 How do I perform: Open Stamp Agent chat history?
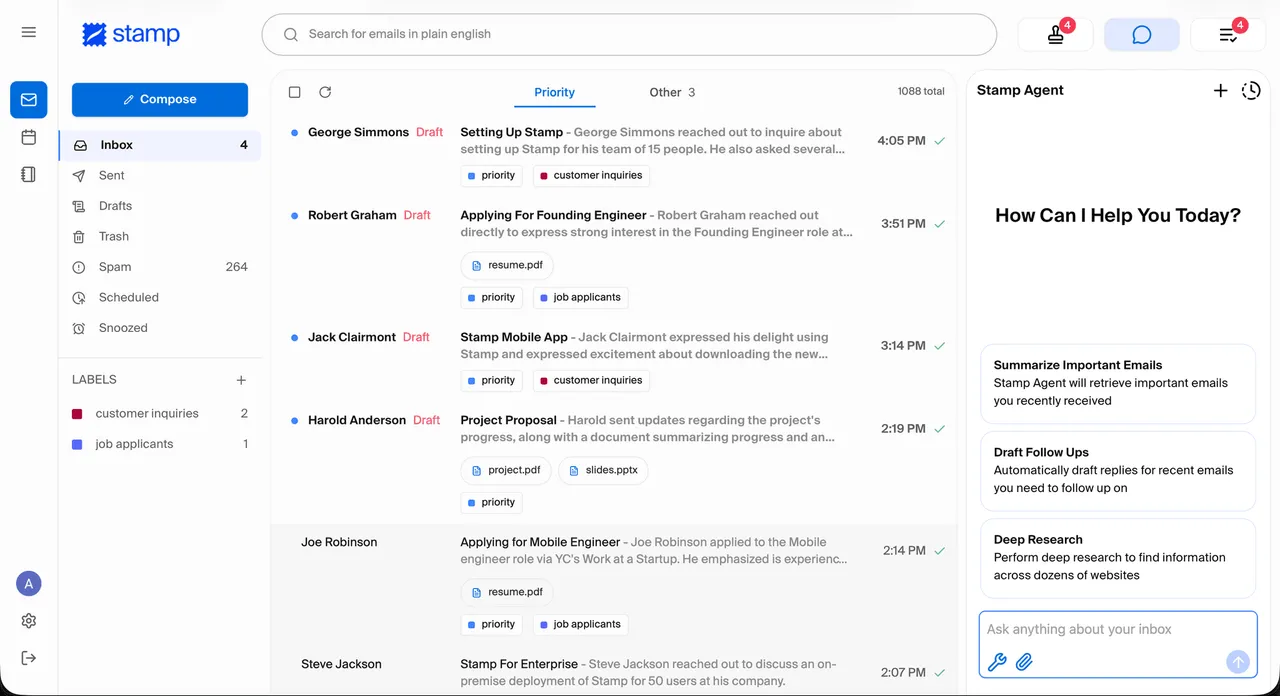tap(1251, 91)
